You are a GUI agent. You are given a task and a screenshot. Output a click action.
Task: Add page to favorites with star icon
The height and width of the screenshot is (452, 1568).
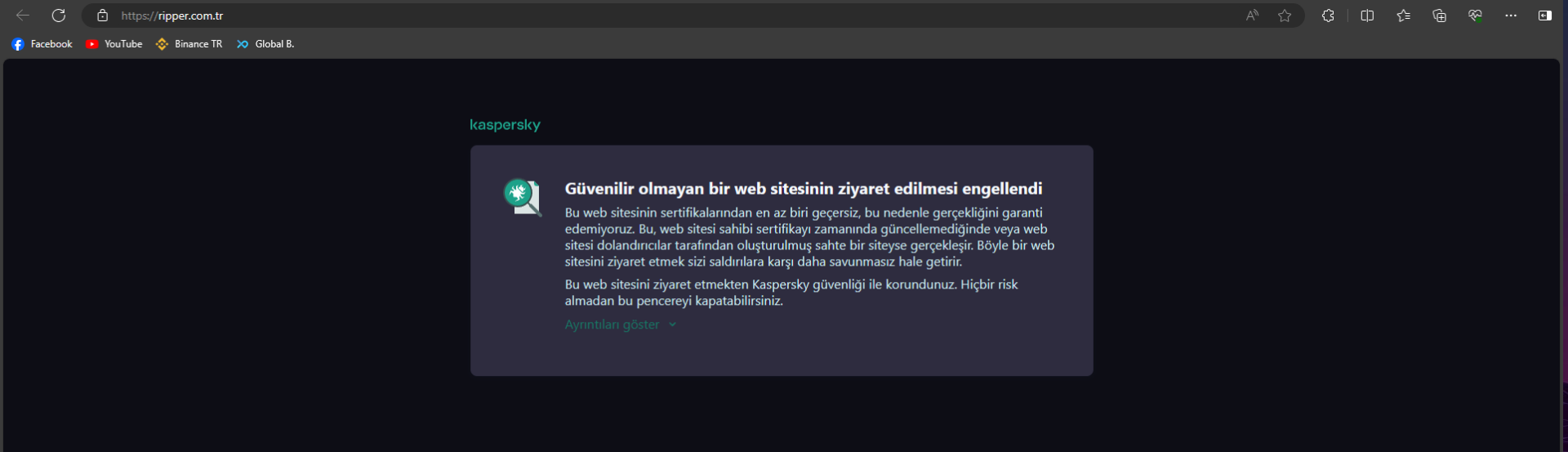[1285, 16]
